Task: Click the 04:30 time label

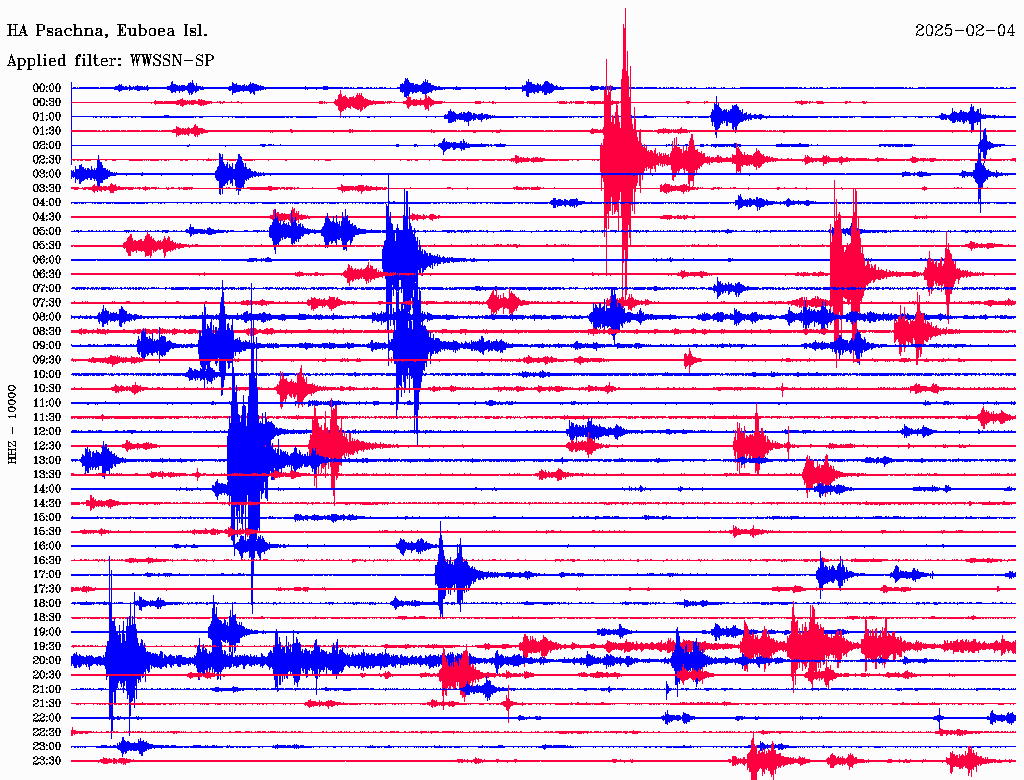Action: 47,217
